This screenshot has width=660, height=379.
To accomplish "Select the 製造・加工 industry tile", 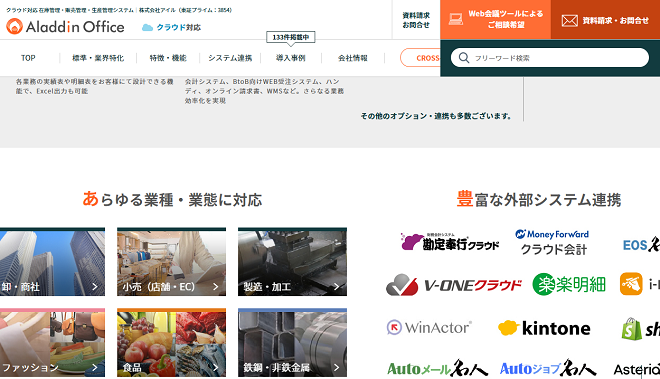I will tap(292, 262).
